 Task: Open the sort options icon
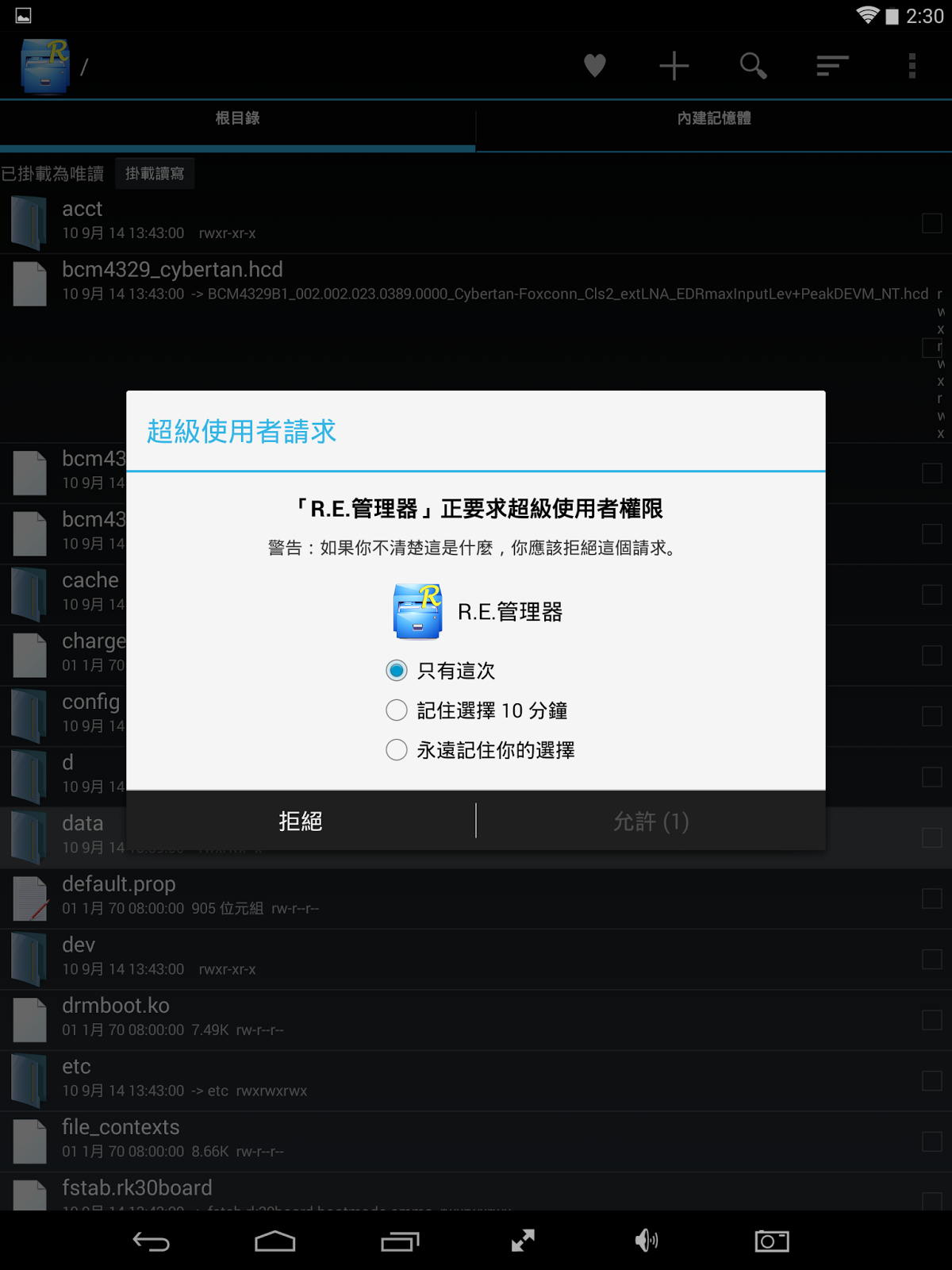coord(833,65)
